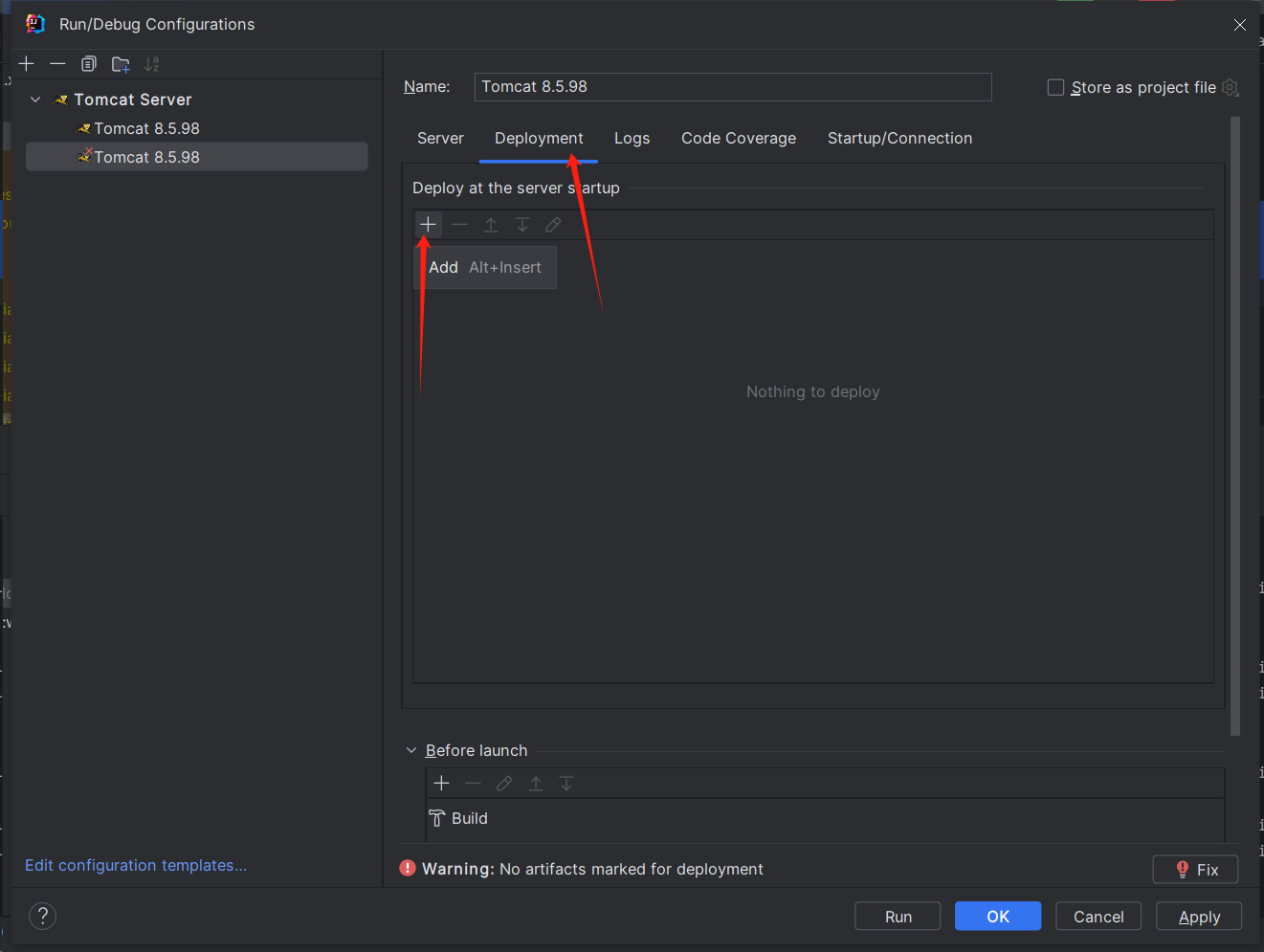Open the Code Coverage tab
The height and width of the screenshot is (952, 1264).
739,138
